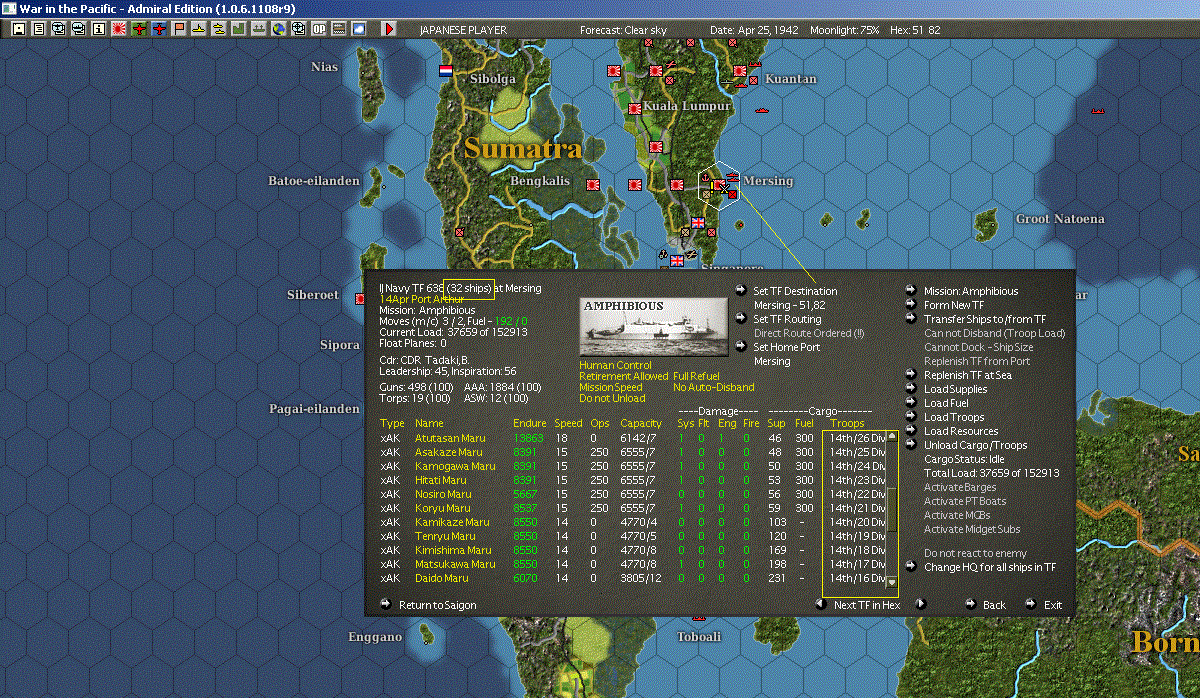Click the green ship with arrows icon
Screen dimensions: 1200x698
coord(258,29)
